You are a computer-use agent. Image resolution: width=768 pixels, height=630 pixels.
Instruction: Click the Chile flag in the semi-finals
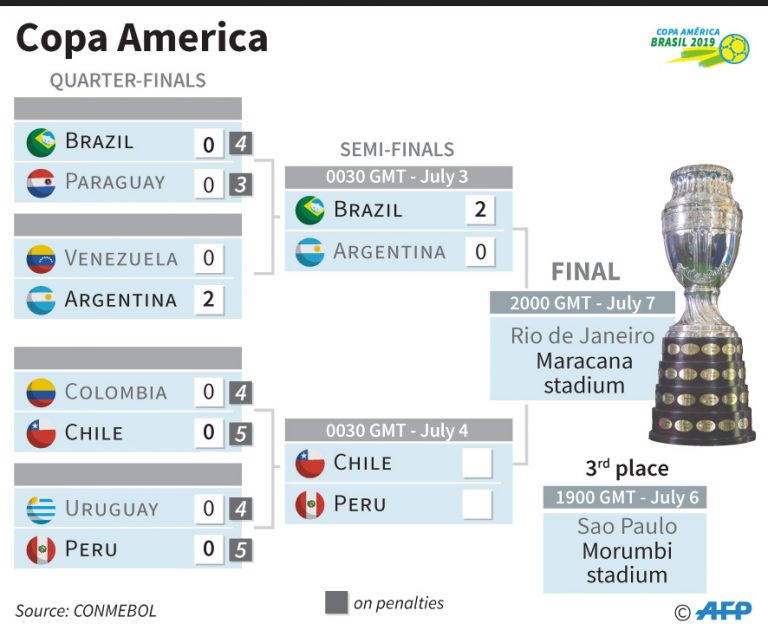point(310,463)
